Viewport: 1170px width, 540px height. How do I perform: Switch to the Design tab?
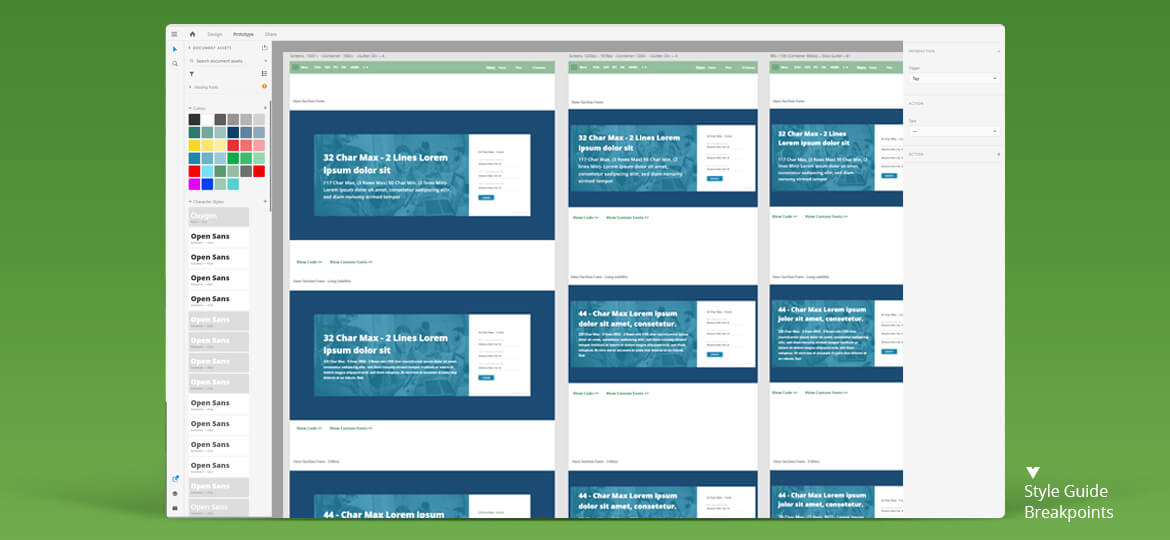[x=215, y=34]
